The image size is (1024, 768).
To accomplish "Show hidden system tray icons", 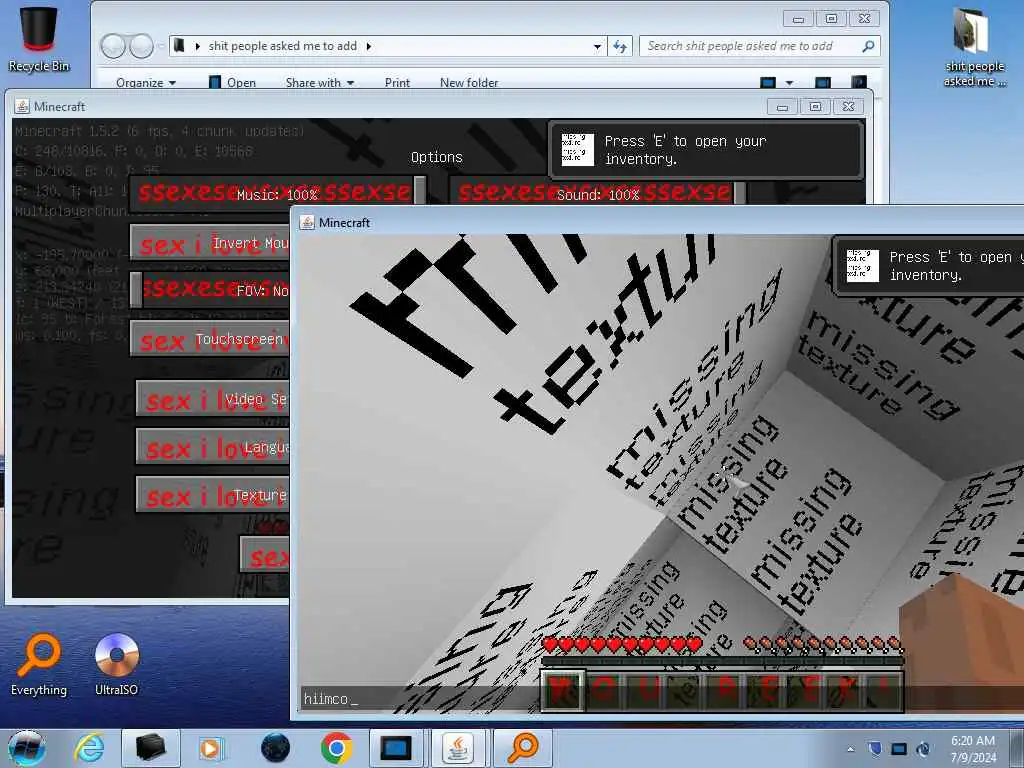I will (x=850, y=749).
